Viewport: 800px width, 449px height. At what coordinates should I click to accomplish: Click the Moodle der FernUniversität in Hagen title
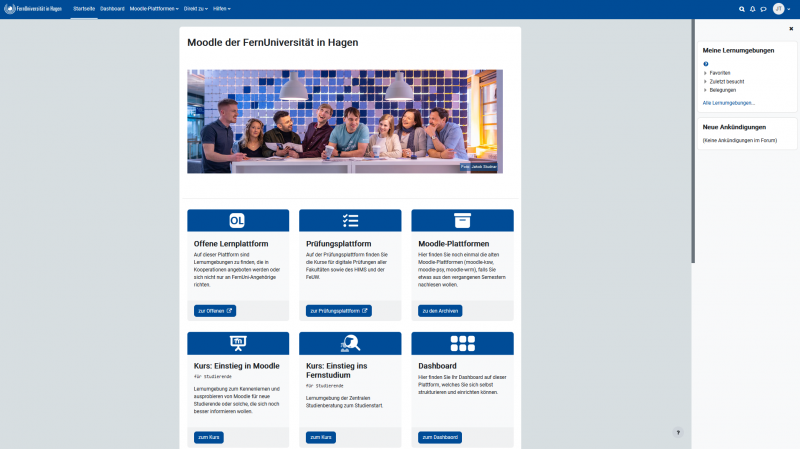(x=272, y=42)
